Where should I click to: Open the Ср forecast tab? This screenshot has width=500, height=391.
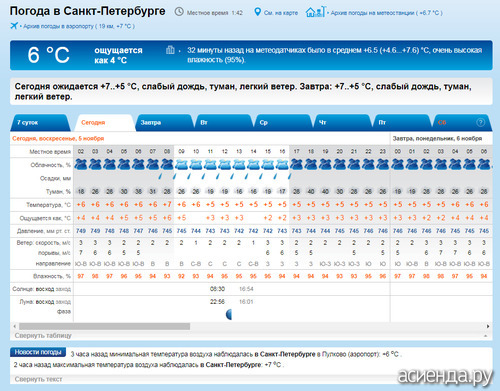(283, 122)
